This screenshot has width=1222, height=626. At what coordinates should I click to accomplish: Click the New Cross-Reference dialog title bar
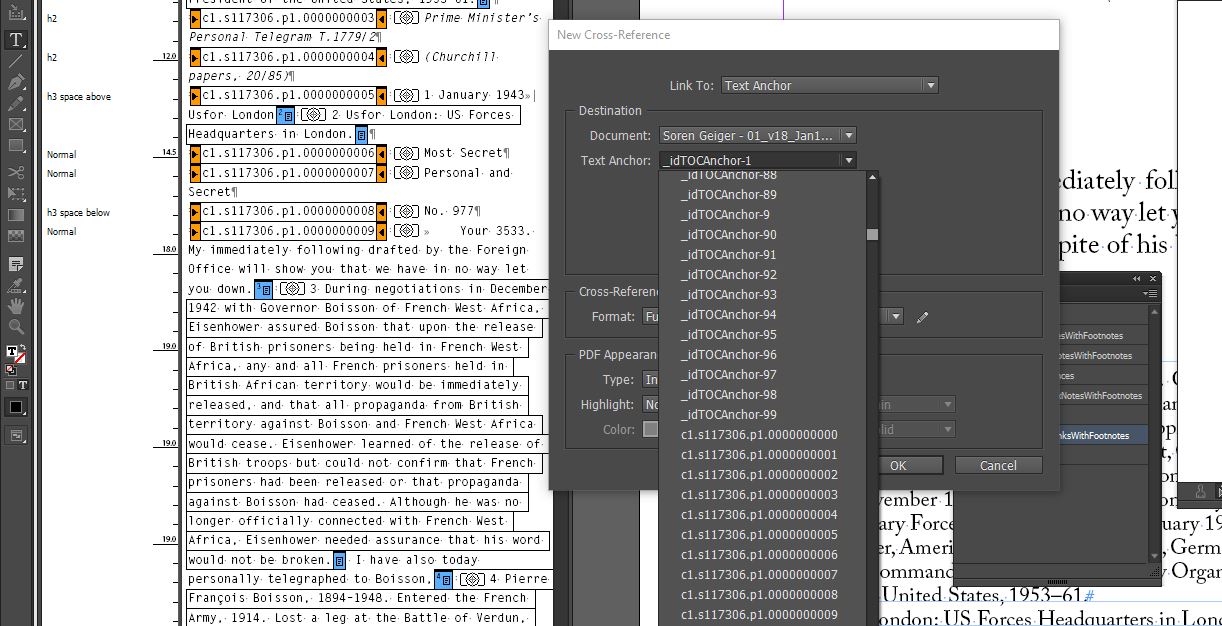click(803, 35)
